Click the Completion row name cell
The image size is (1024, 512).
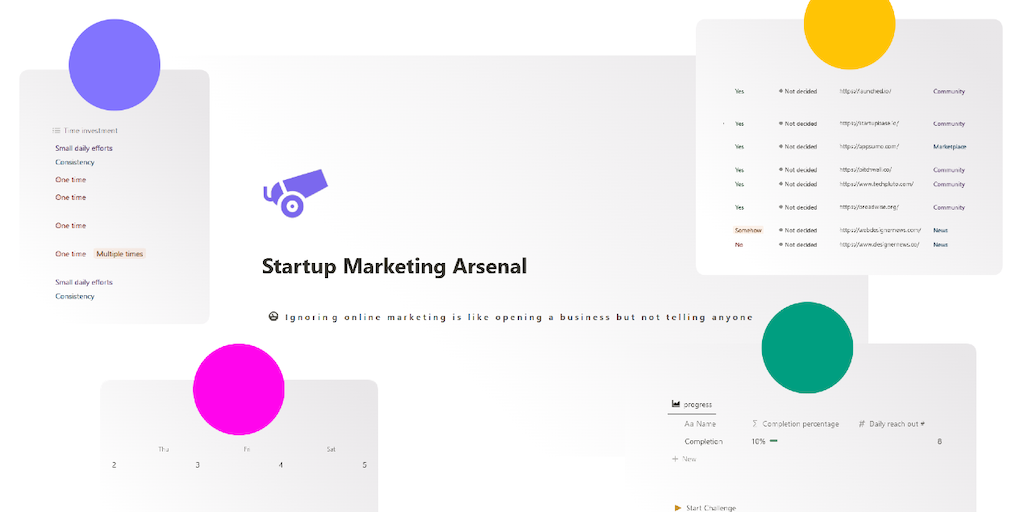tap(703, 441)
